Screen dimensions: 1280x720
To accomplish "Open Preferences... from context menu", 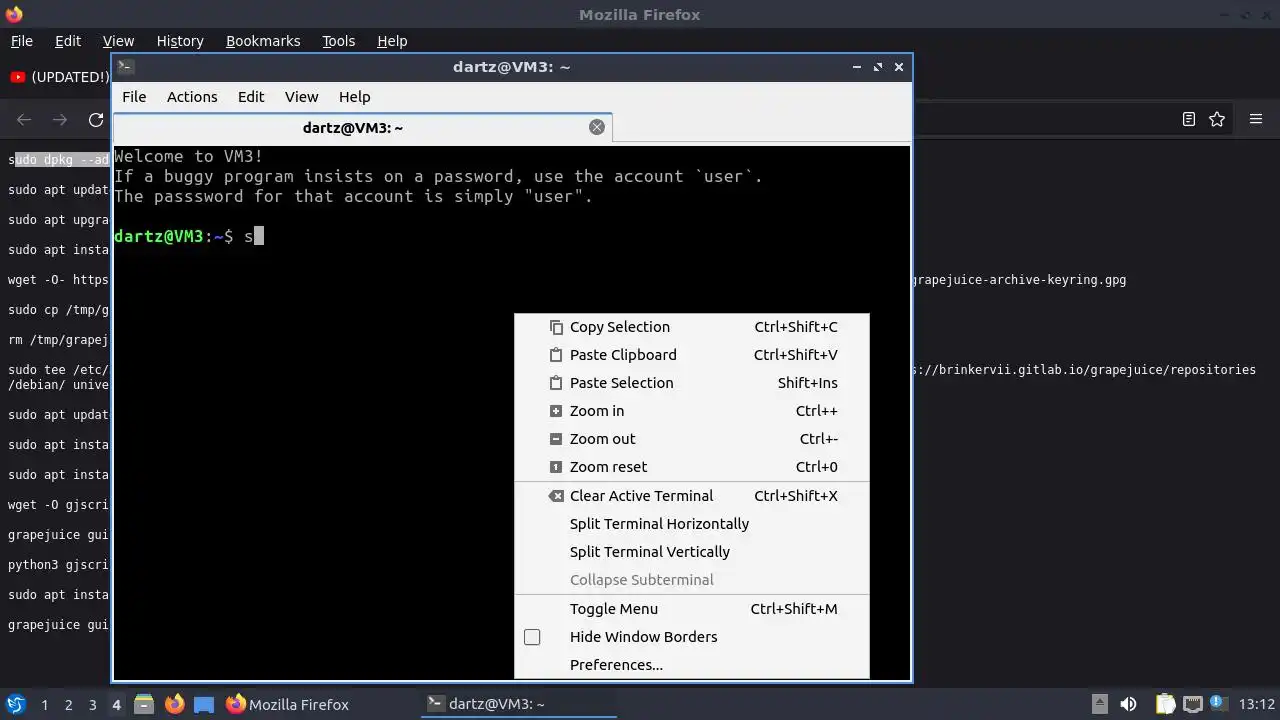I will (692, 665).
